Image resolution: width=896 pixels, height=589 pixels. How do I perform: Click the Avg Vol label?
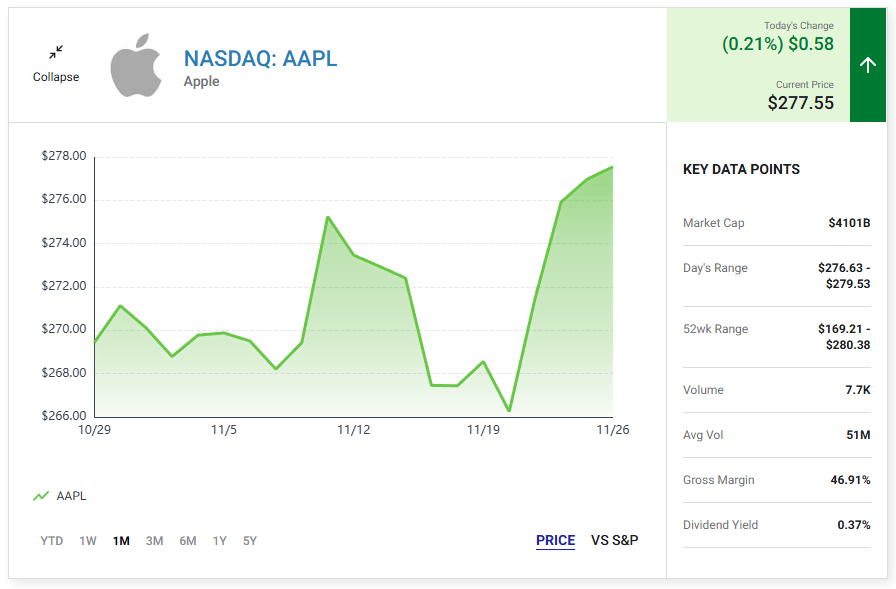(x=703, y=435)
